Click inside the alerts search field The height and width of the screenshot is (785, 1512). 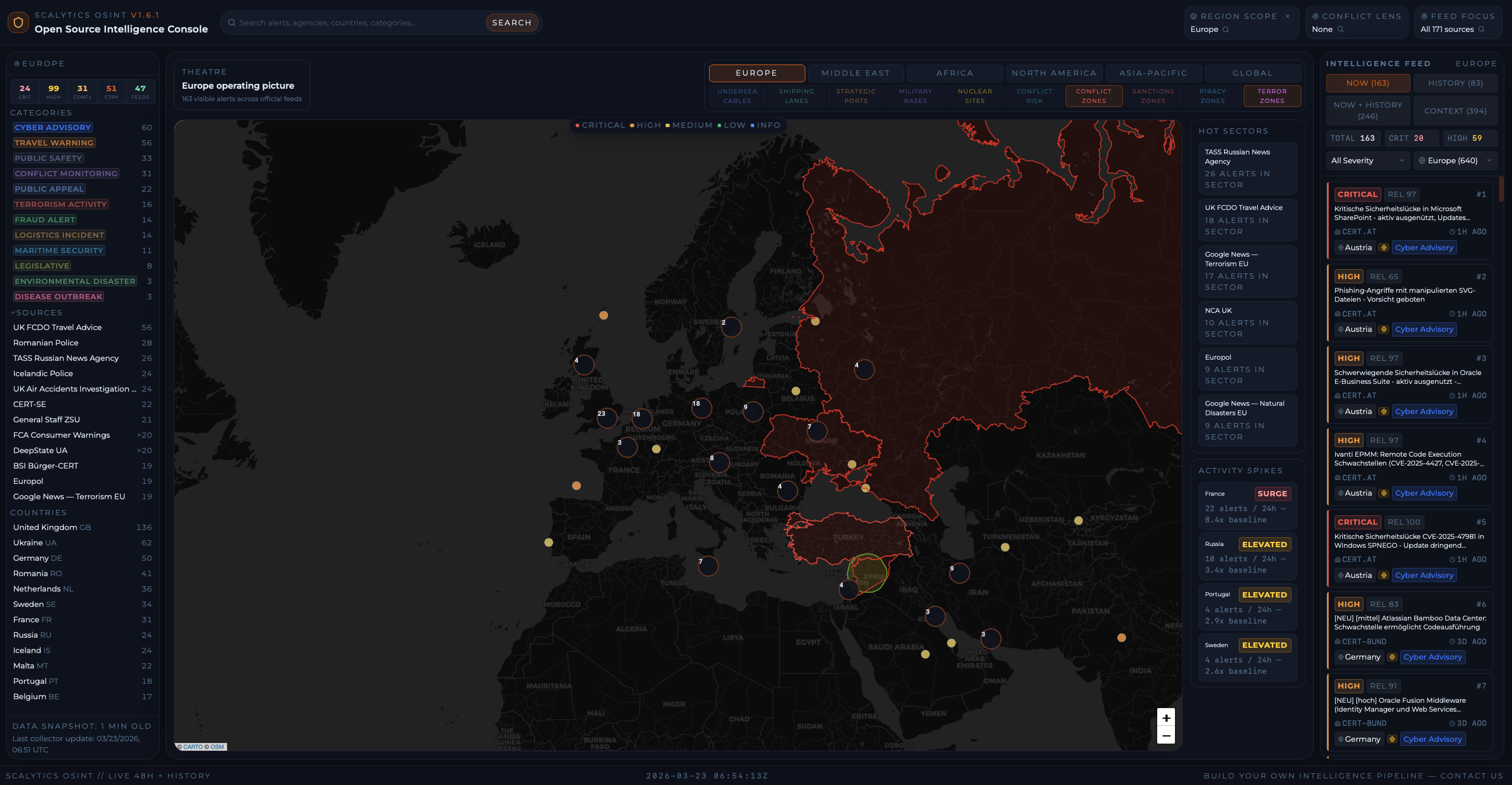pyautogui.click(x=355, y=22)
